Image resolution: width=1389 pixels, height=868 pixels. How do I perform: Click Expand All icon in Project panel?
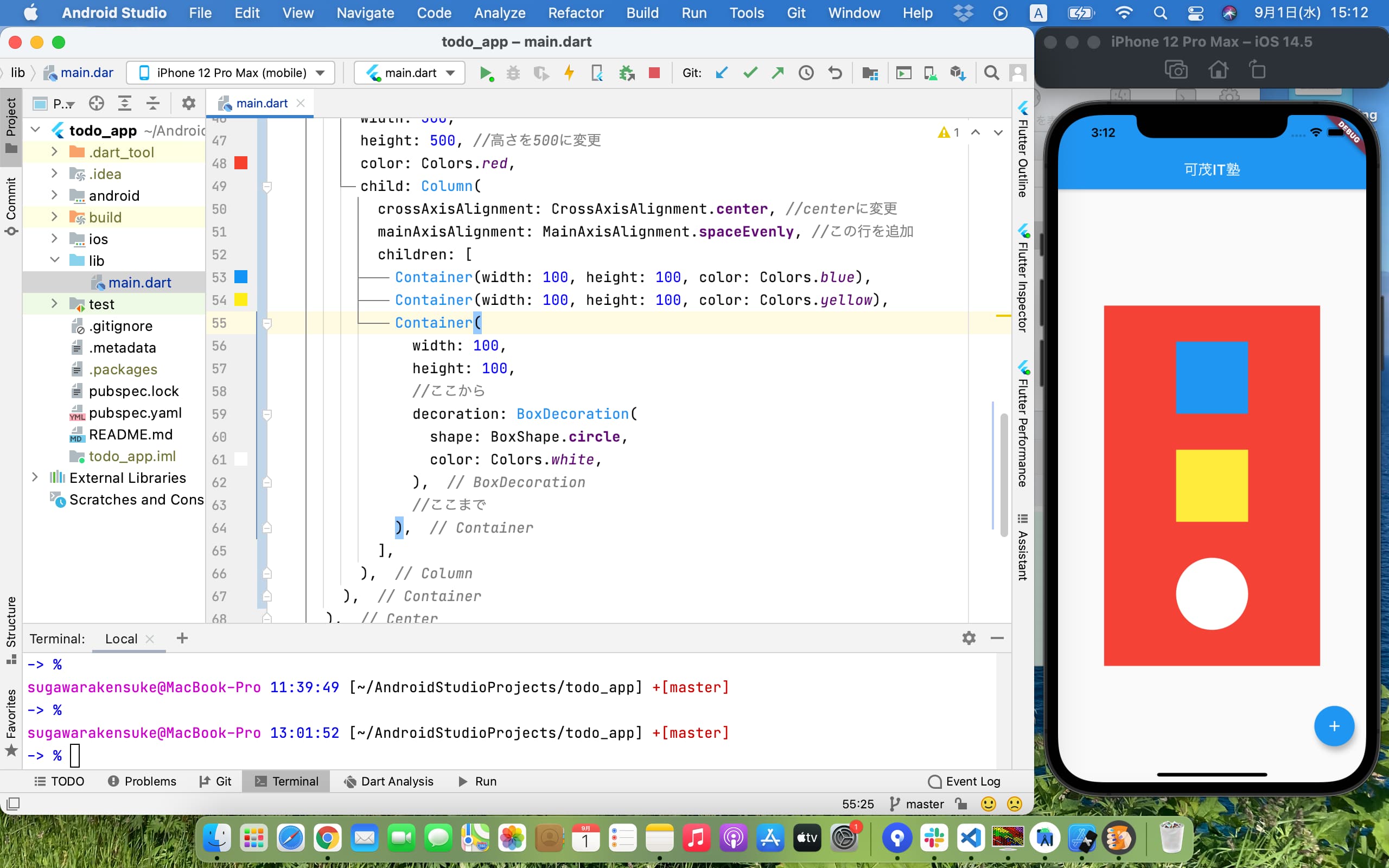pos(125,103)
